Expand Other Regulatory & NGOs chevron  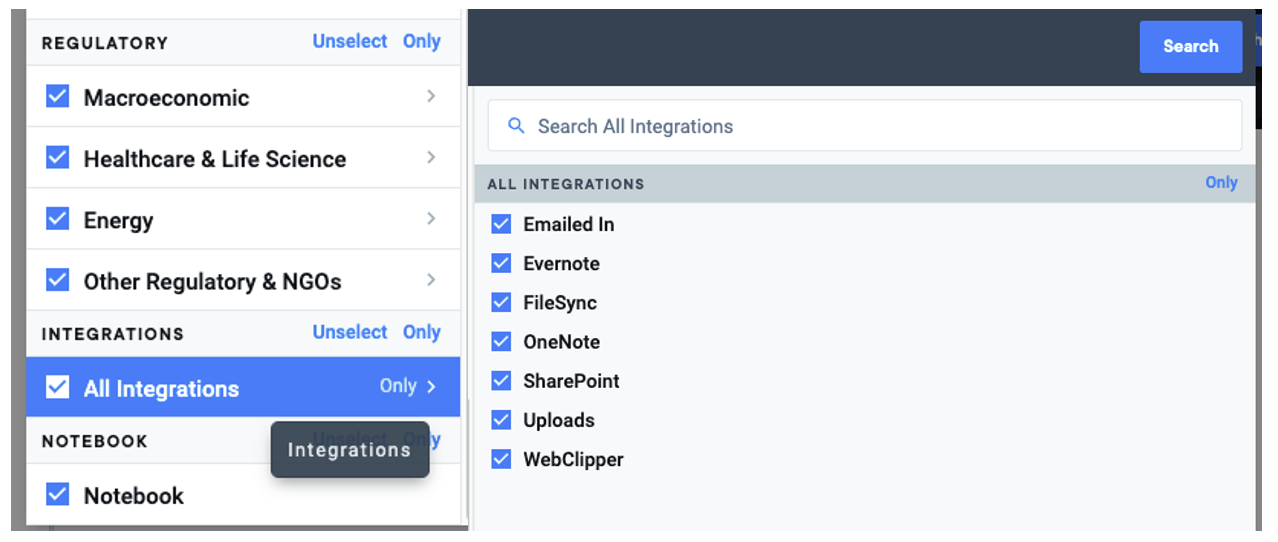431,279
